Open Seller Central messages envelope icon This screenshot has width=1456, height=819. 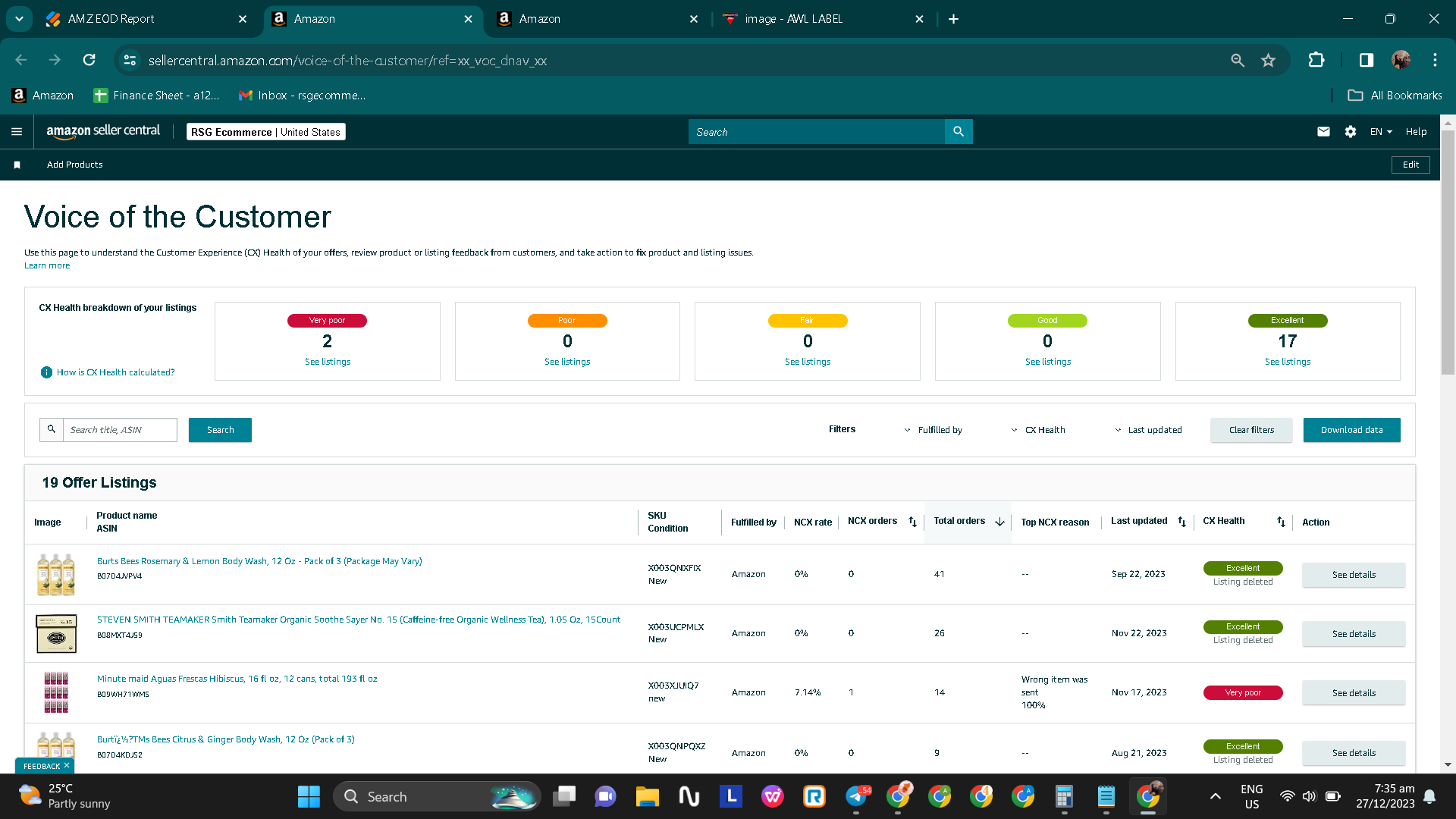[x=1323, y=132]
